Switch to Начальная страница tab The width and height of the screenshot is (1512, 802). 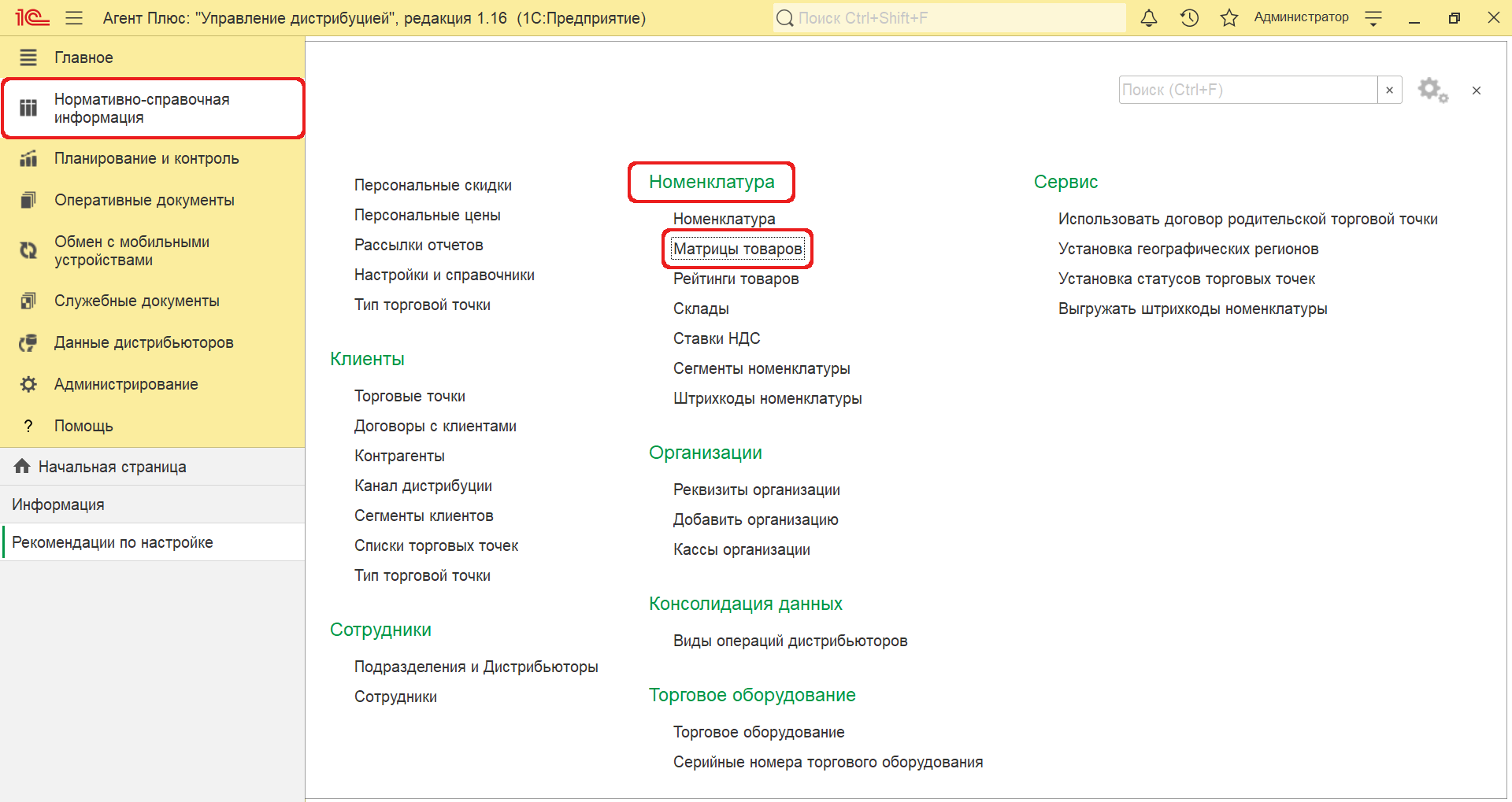112,467
